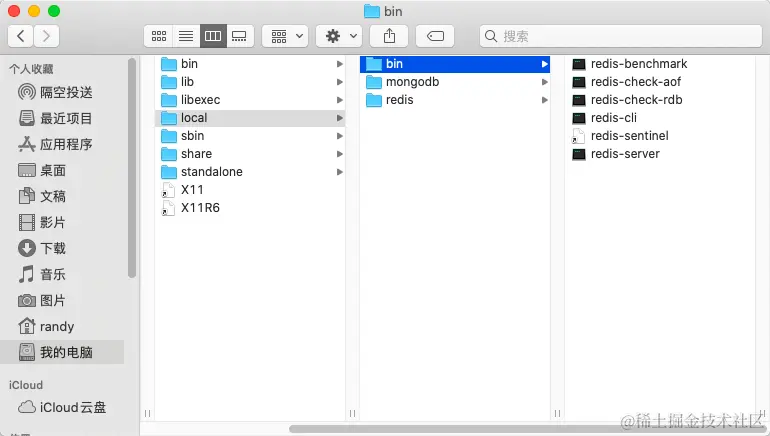Select the redis-benchmark executable
Viewport: 770px width, 436px height.
[x=660, y=64]
